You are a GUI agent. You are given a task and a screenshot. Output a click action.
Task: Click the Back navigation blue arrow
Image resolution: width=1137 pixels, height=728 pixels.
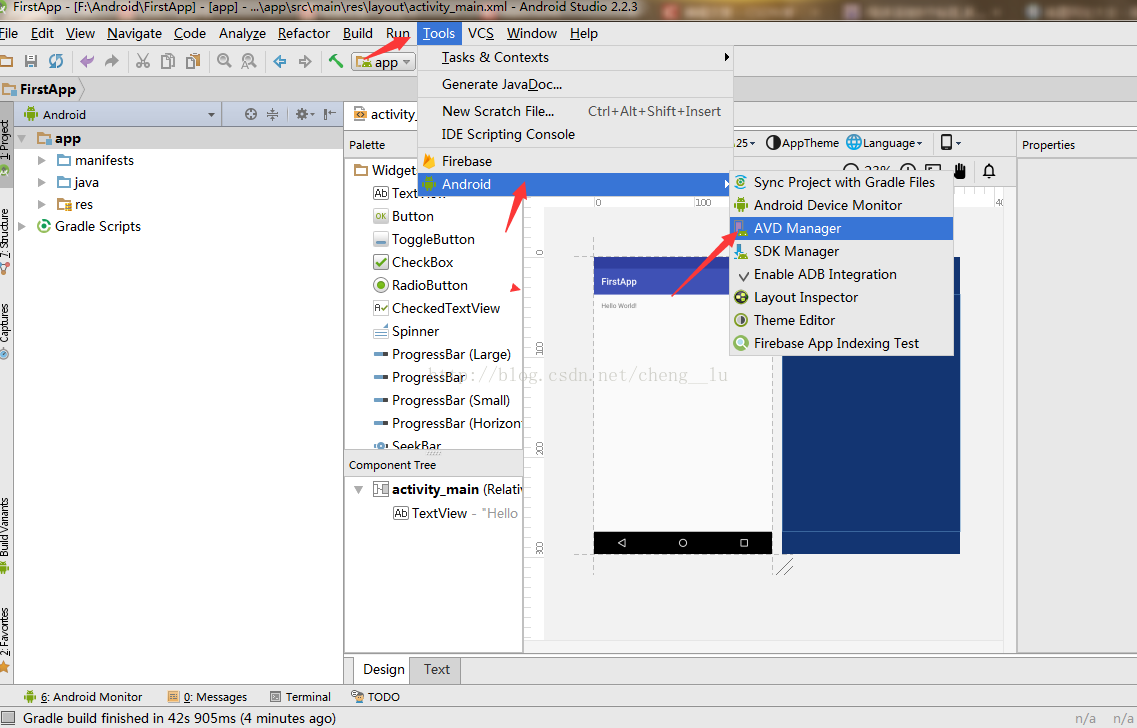[280, 62]
